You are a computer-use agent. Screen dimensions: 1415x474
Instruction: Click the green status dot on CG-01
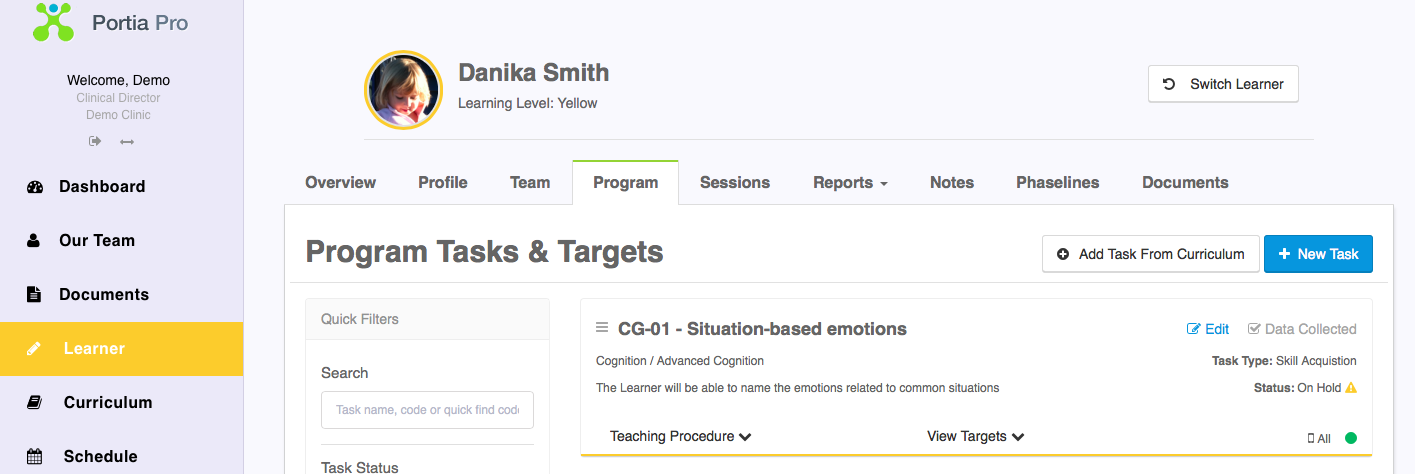pos(1351,438)
